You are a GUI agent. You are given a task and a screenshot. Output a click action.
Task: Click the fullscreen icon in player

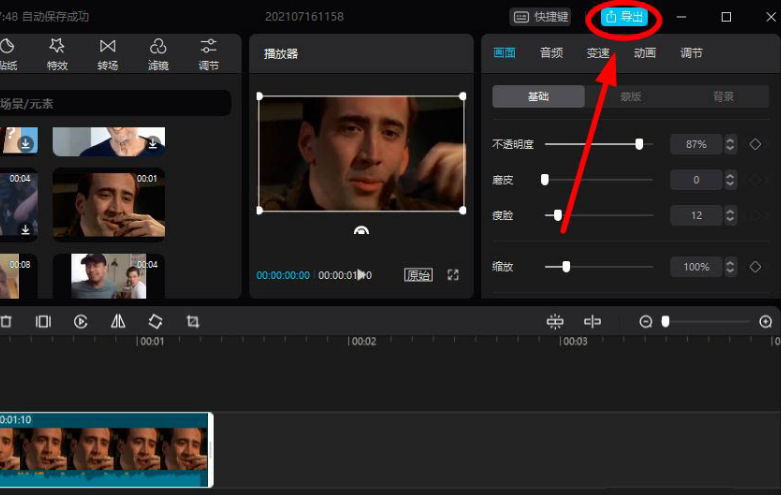click(453, 275)
